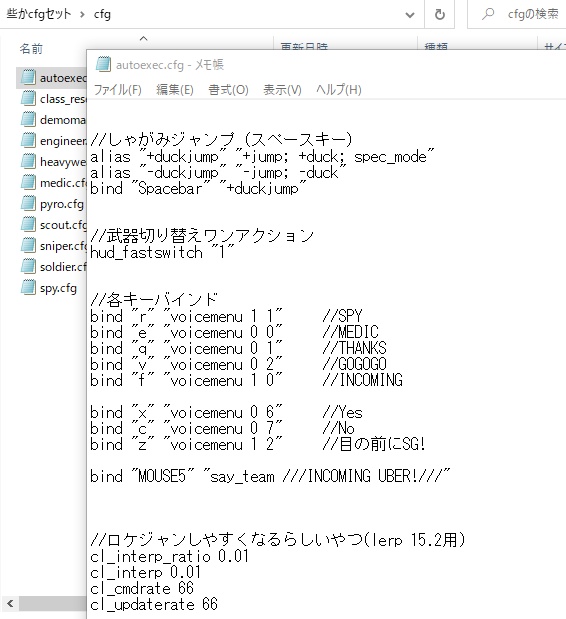Image resolution: width=566 pixels, height=619 pixels.
Task: Open the 編集(E) menu in Notepad
Action: (x=175, y=90)
